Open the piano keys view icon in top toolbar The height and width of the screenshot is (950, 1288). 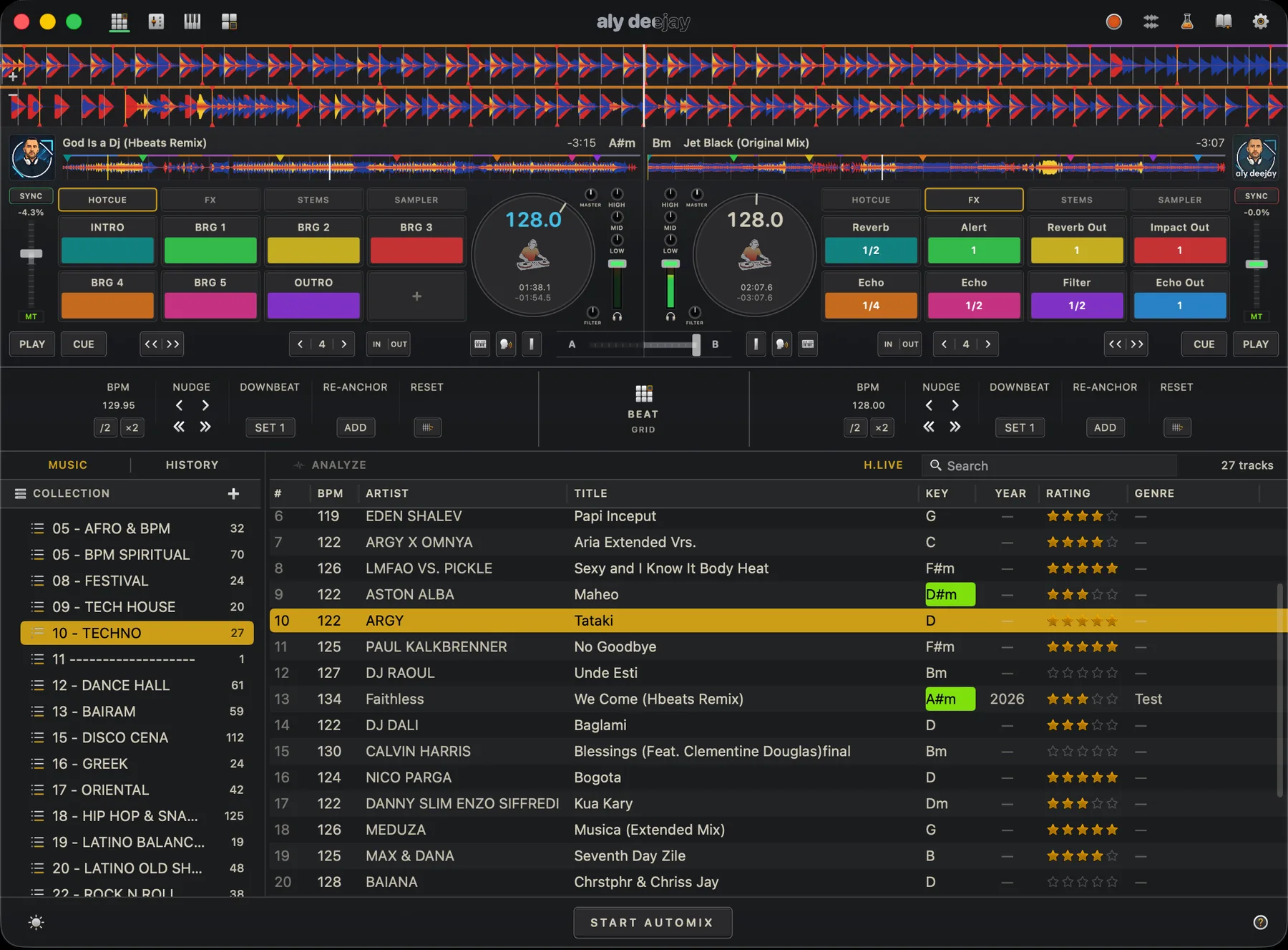point(192,21)
